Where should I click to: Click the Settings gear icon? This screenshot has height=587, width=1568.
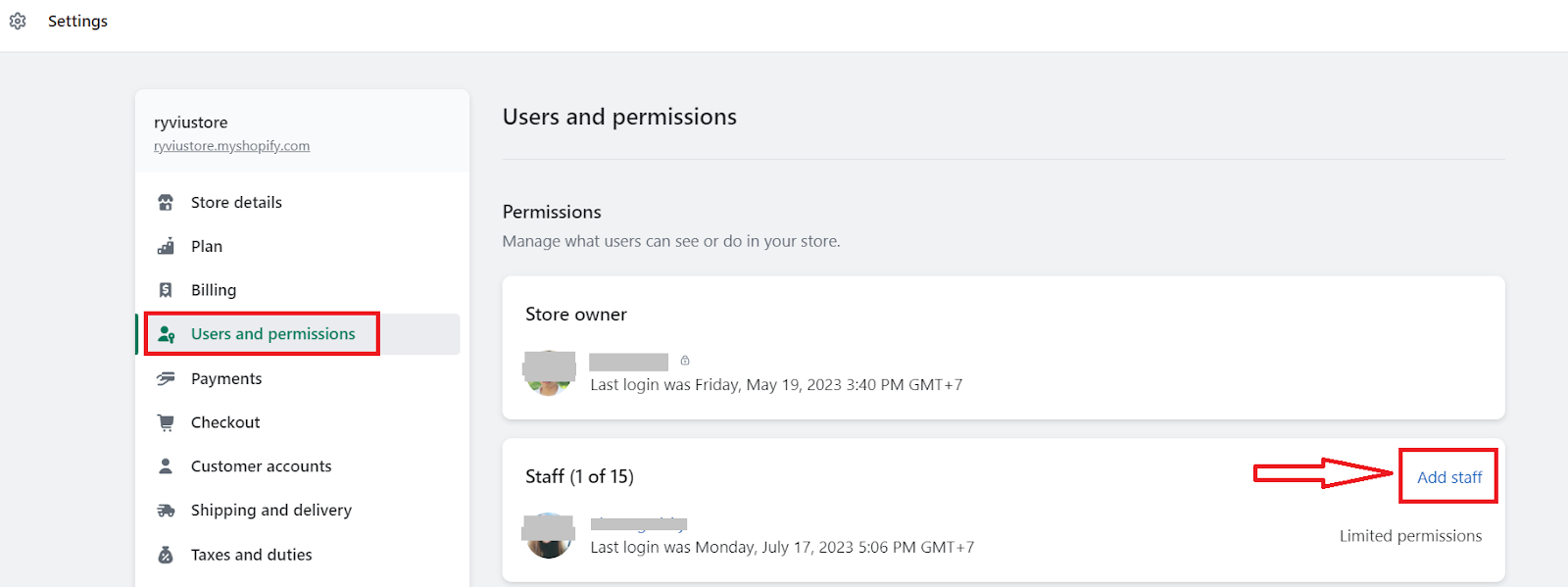click(18, 21)
